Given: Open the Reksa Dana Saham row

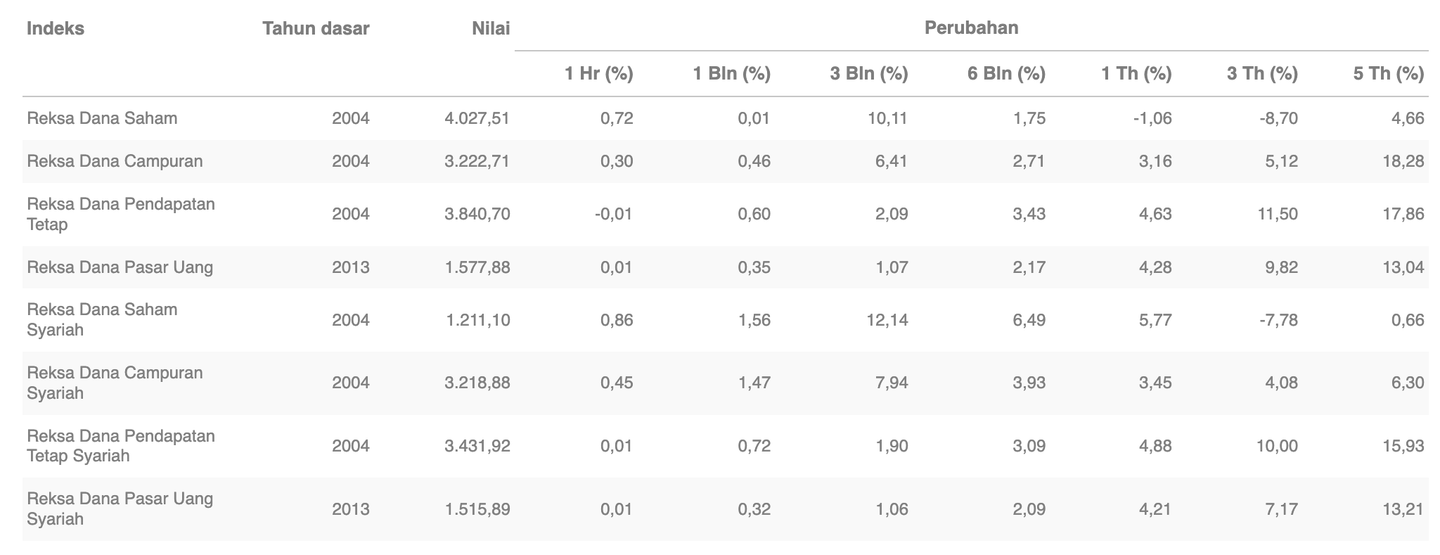Looking at the screenshot, I should [x=102, y=118].
